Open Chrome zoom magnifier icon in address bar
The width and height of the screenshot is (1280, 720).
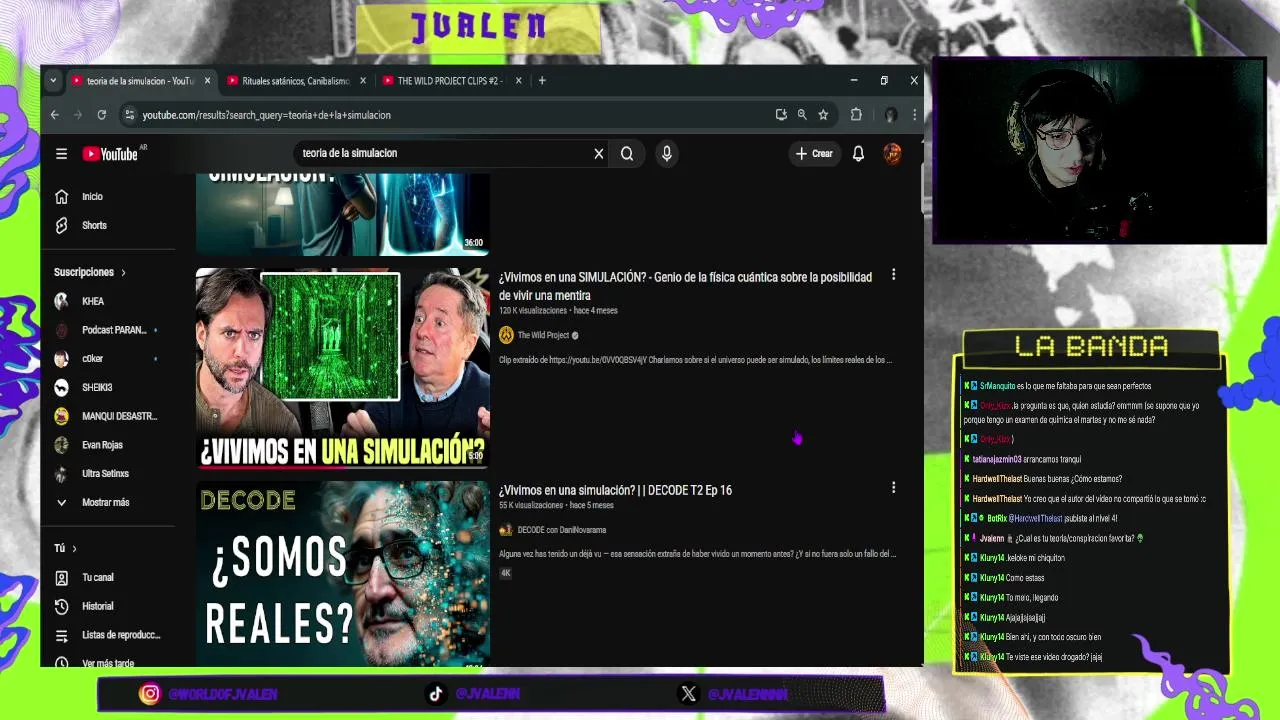tap(802, 115)
